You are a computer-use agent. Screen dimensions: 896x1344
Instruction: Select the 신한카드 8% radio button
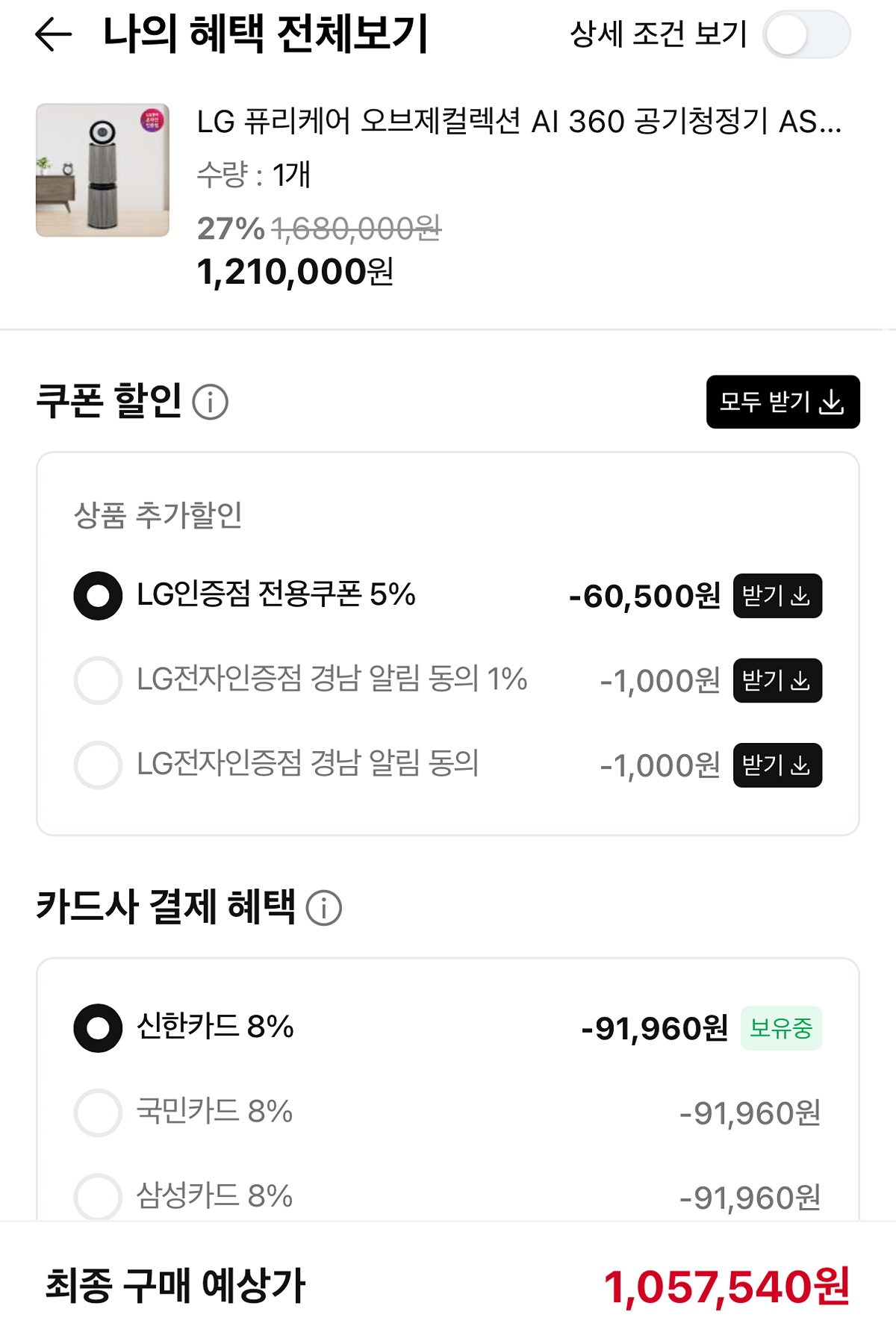(x=98, y=1028)
